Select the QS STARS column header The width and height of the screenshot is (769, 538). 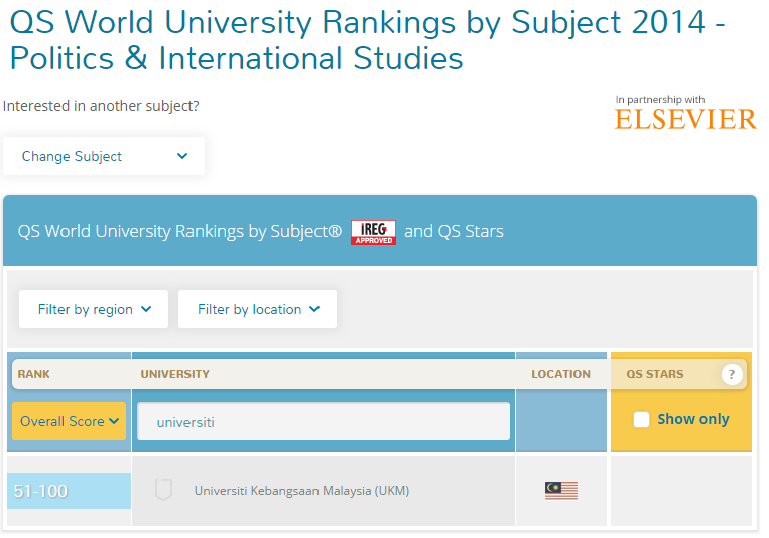[655, 374]
